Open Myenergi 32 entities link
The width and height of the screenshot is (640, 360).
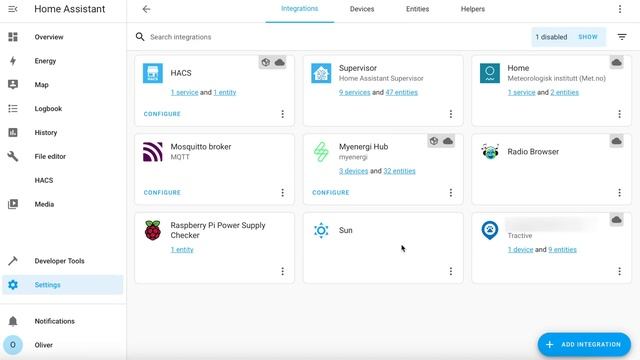pos(399,171)
